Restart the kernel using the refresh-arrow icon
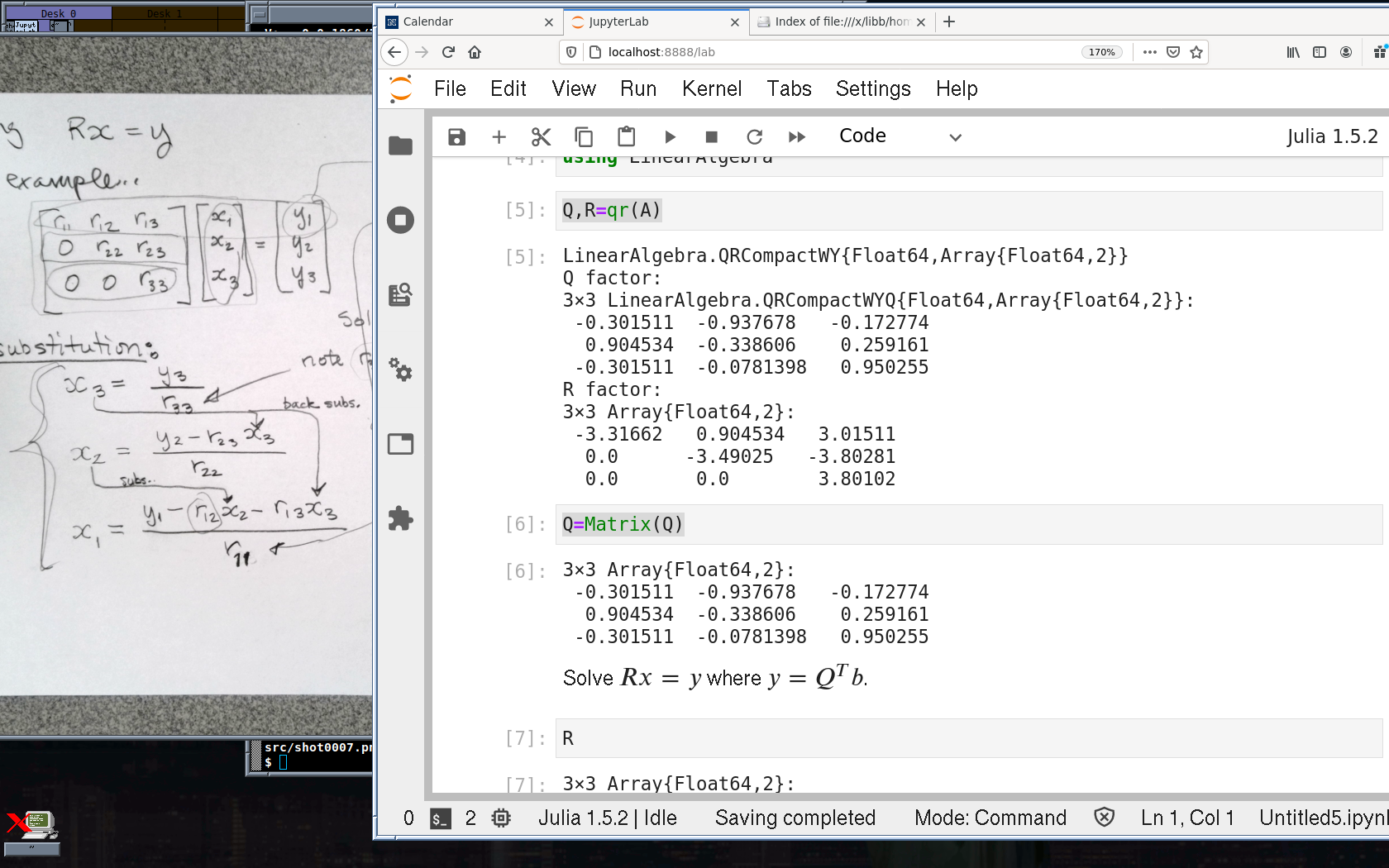This screenshot has width=1389, height=868. (x=754, y=137)
